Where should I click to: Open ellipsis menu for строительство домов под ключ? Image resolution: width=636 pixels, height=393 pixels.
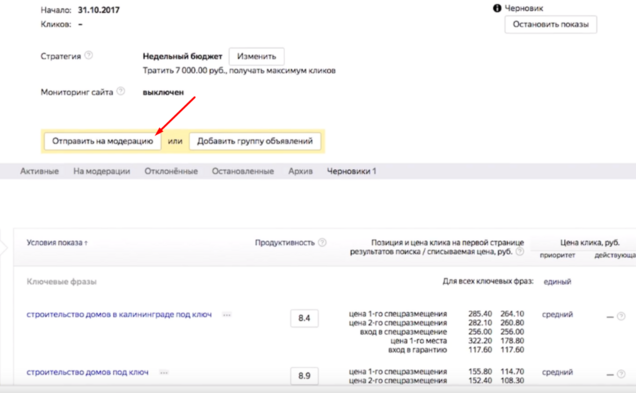[x=164, y=372]
